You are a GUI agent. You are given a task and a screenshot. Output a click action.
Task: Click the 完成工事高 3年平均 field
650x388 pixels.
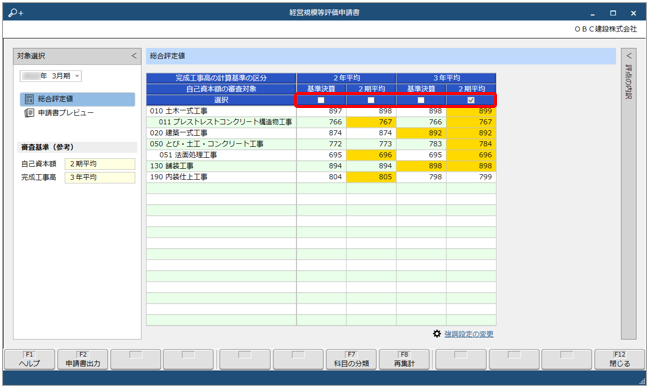click(x=100, y=177)
